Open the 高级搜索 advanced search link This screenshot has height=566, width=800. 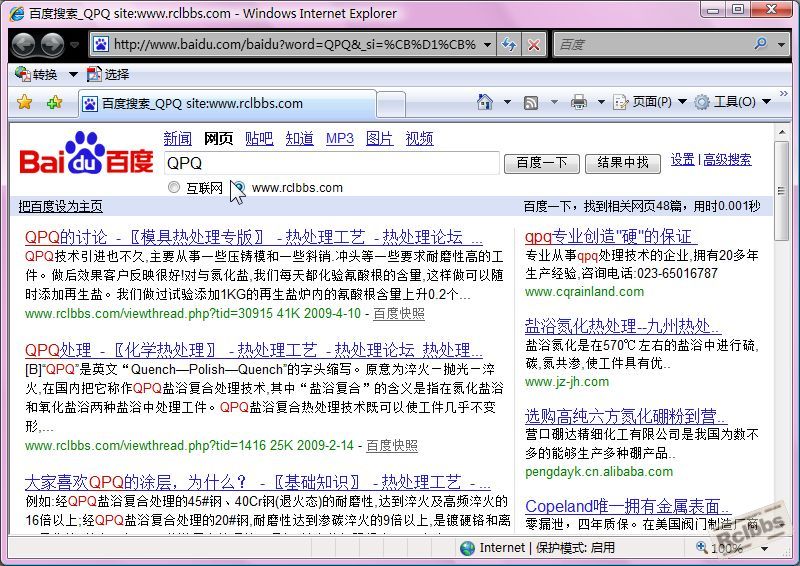click(728, 160)
